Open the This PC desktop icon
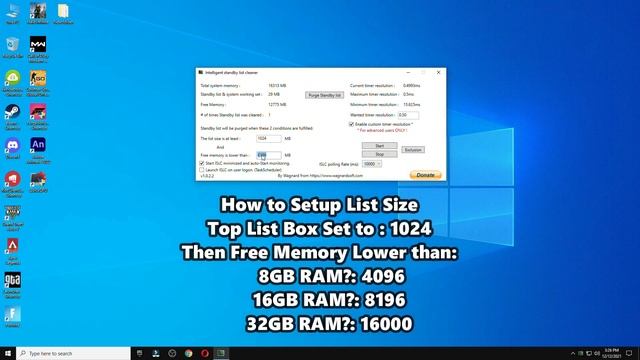Screen dimensions: 640x360 [x=12, y=13]
